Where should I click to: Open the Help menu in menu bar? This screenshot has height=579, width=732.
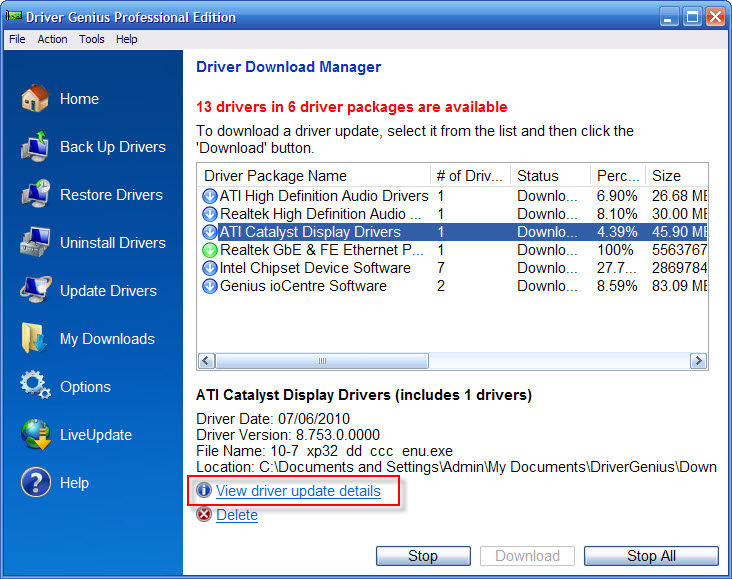coord(127,39)
